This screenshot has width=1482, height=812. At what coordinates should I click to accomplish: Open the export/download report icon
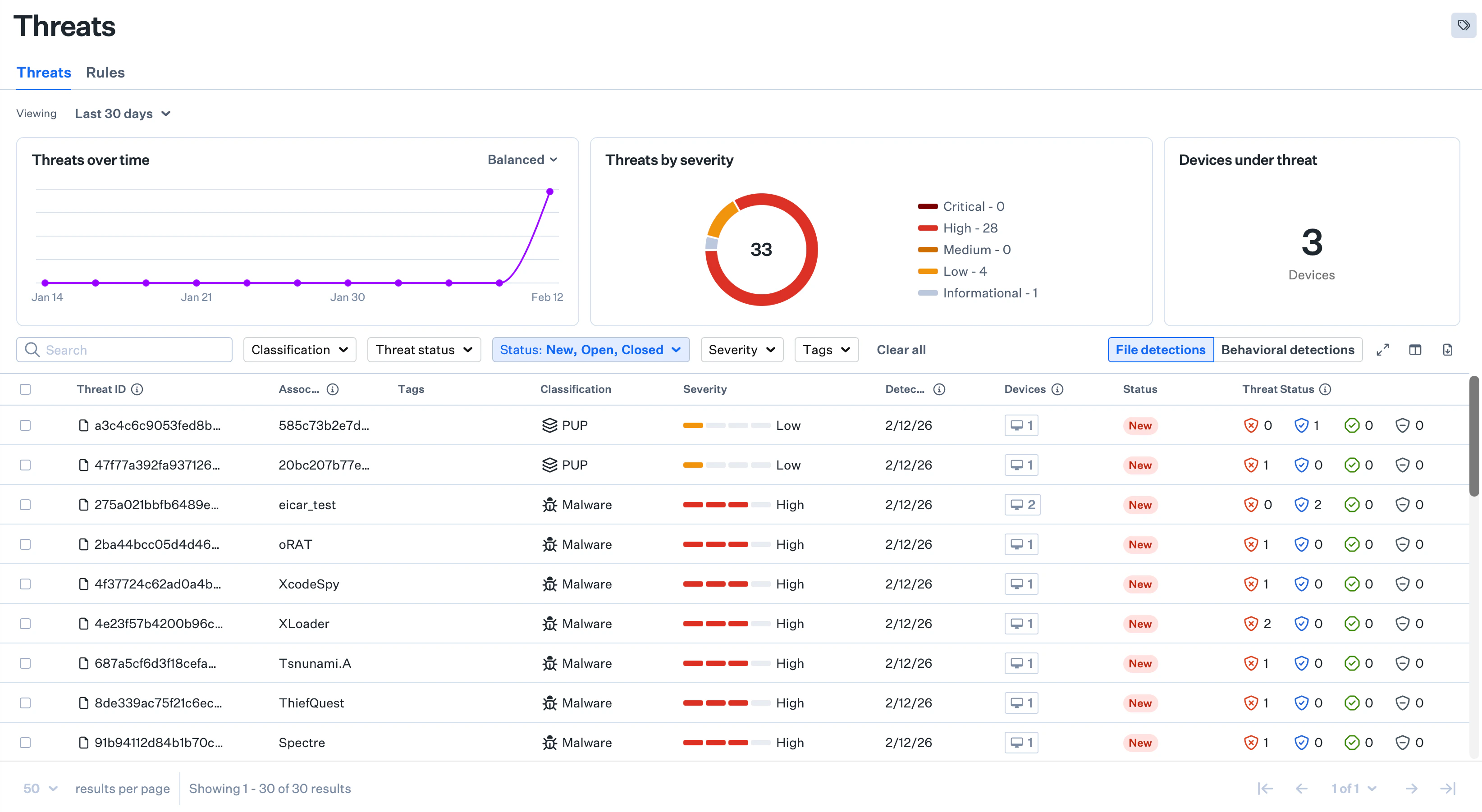point(1448,349)
